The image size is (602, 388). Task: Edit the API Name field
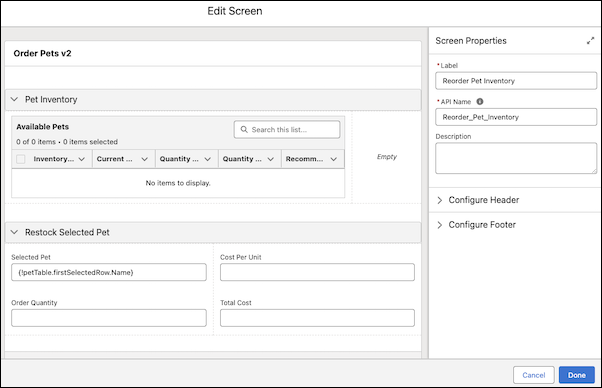pyautogui.click(x=516, y=117)
